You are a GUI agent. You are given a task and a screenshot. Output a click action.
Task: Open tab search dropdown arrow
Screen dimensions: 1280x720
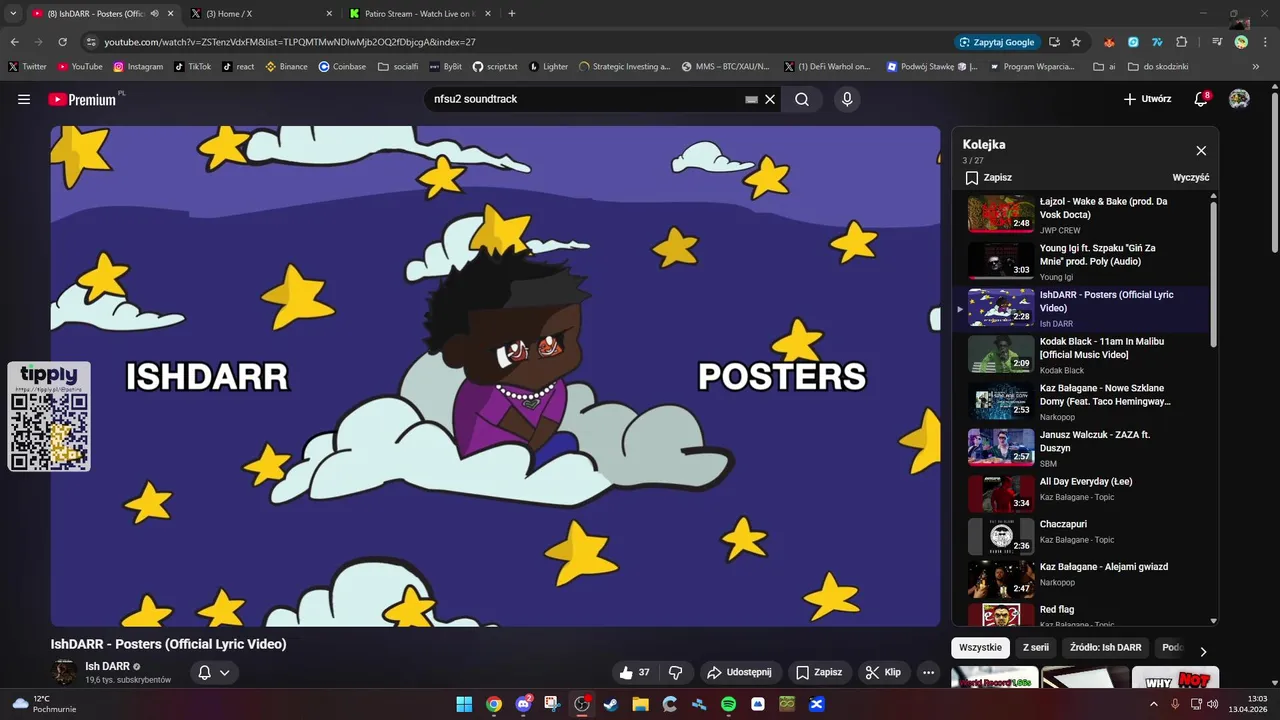[x=13, y=14]
